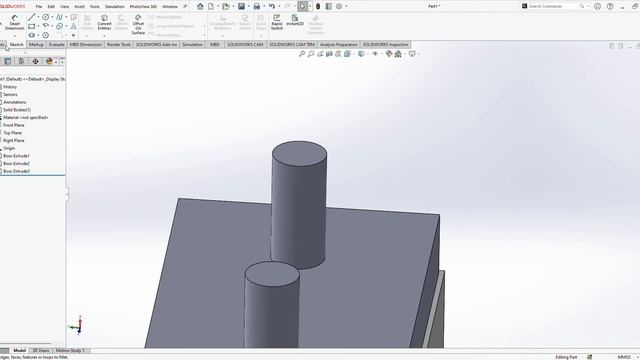Print the document
The height and width of the screenshot is (360, 640).
click(x=257, y=6)
